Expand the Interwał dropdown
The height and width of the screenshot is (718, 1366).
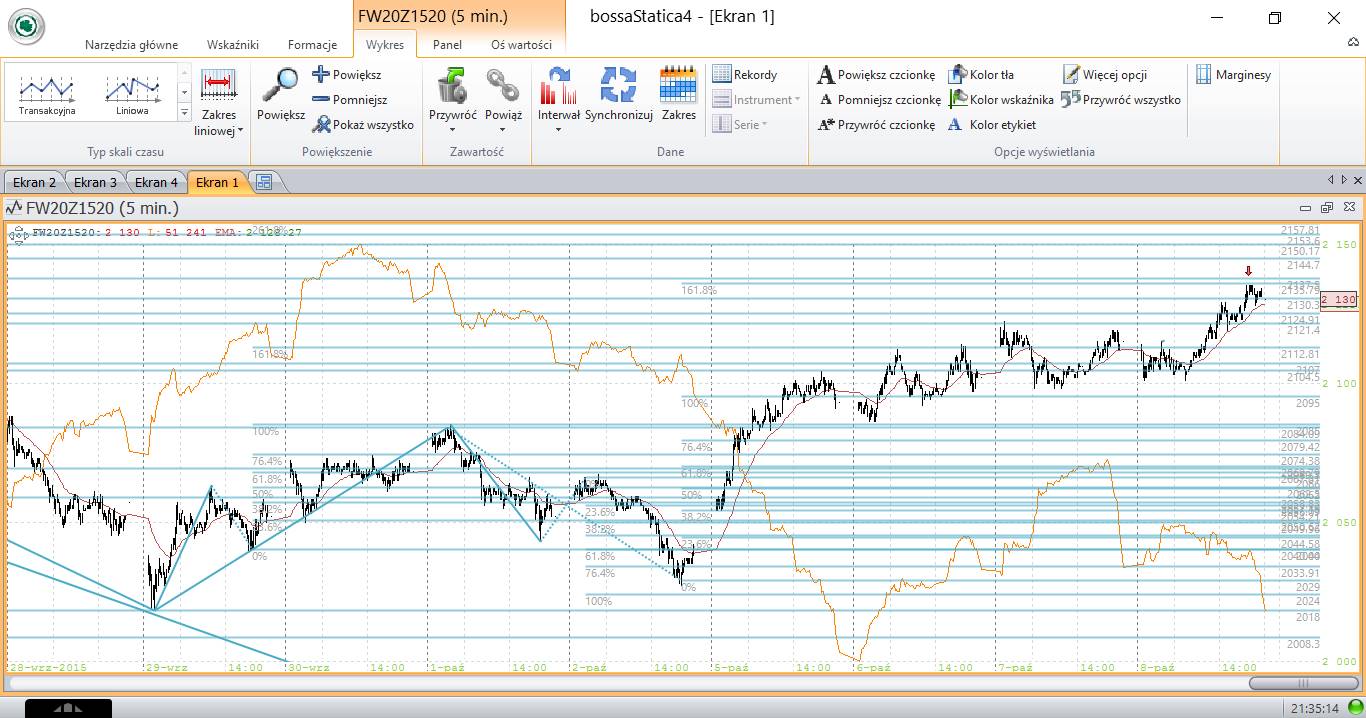(558, 129)
